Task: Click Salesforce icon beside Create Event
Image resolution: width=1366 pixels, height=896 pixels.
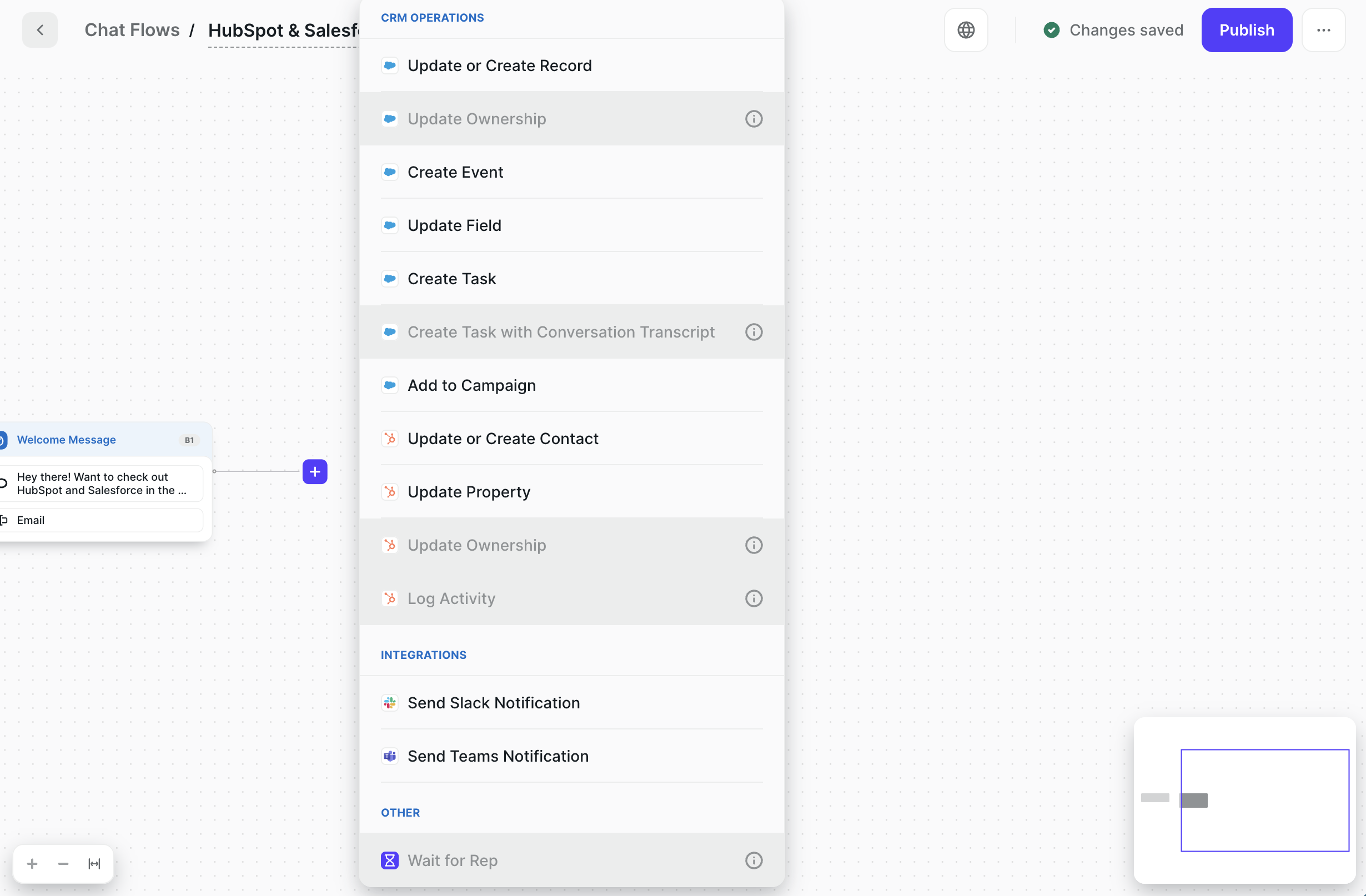Action: 390,172
